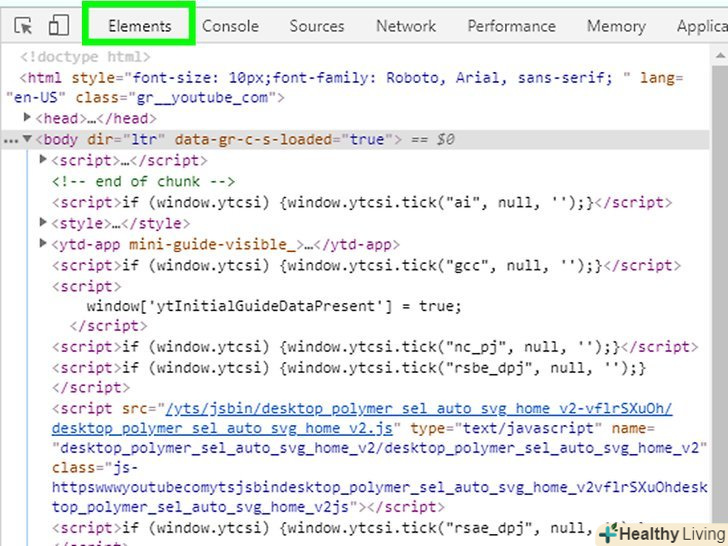Click the three-dot actions beside body element

tap(11, 140)
